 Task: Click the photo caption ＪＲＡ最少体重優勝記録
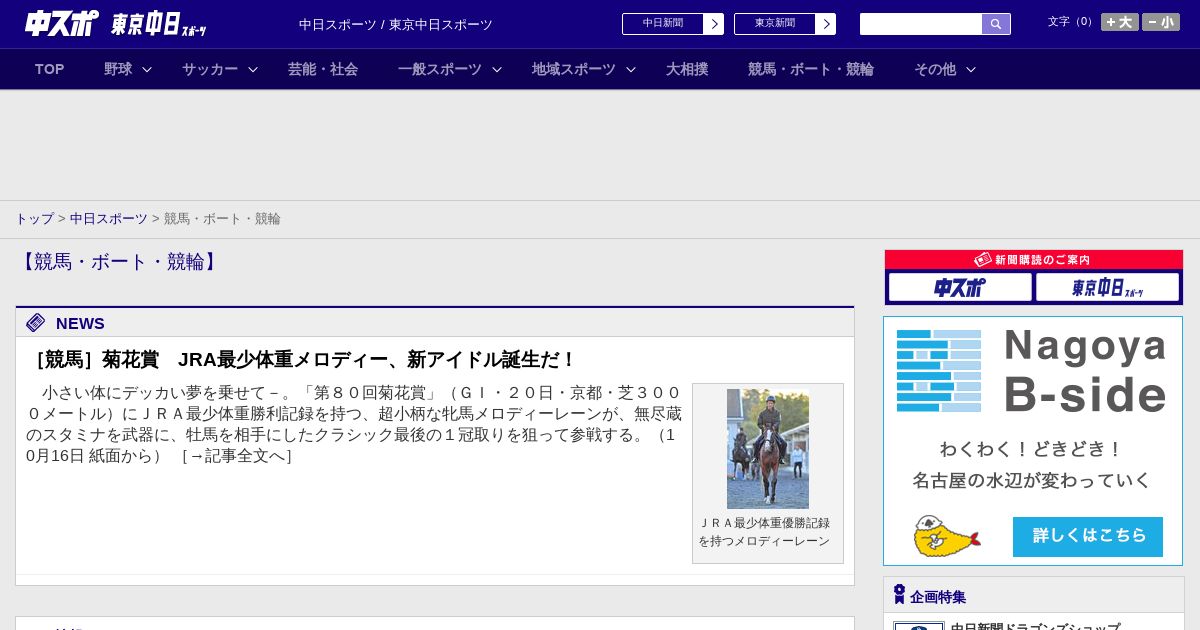pyautogui.click(x=764, y=523)
